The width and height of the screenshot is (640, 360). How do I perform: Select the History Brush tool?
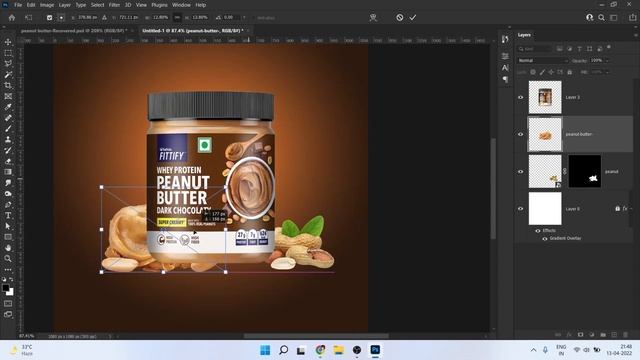pyautogui.click(x=8, y=150)
